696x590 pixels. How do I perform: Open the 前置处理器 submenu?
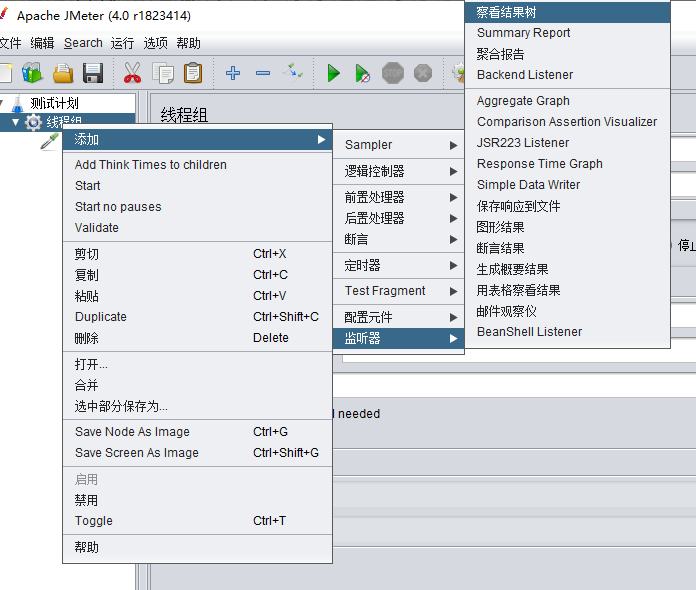(x=399, y=197)
